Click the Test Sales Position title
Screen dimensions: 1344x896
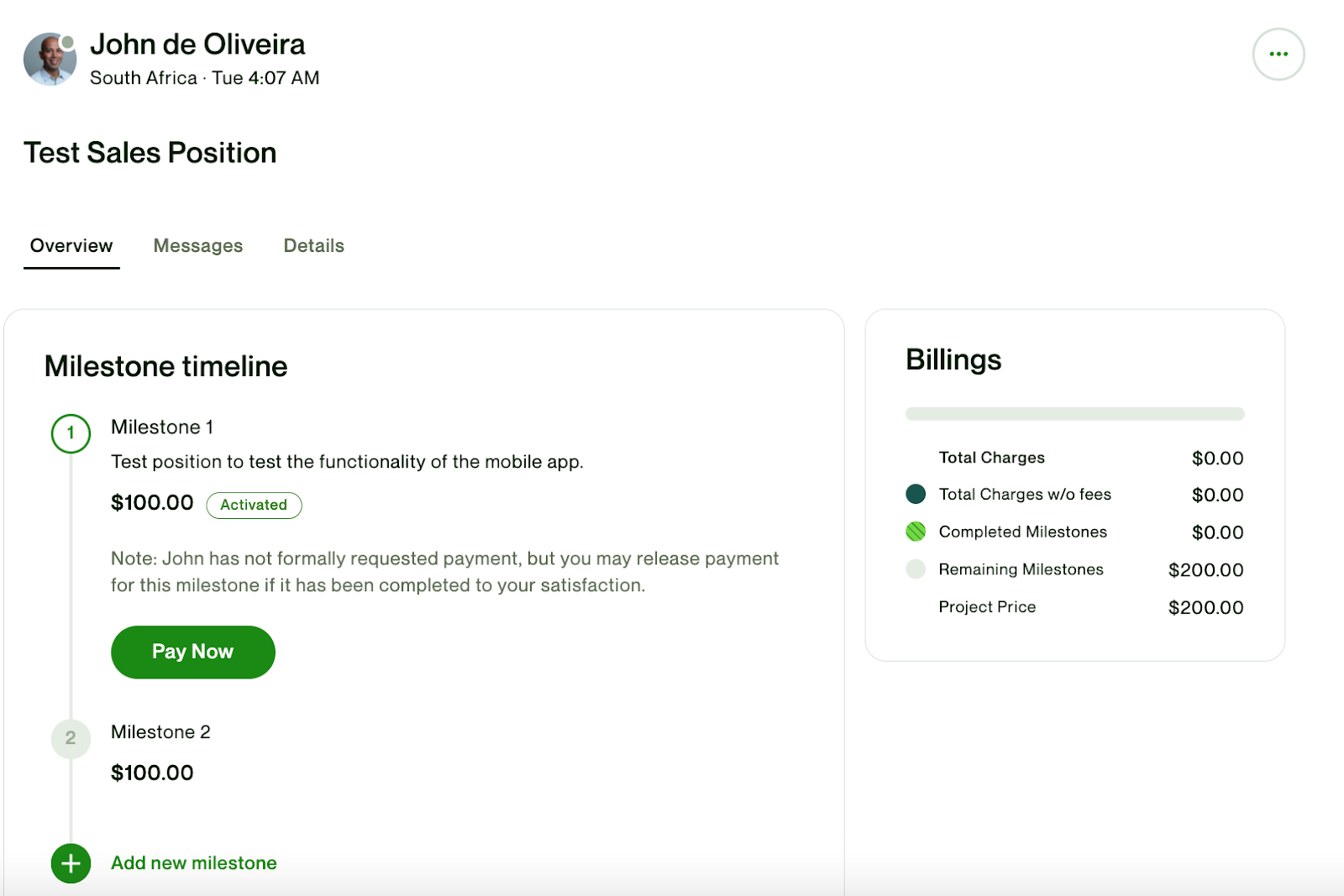click(x=150, y=153)
